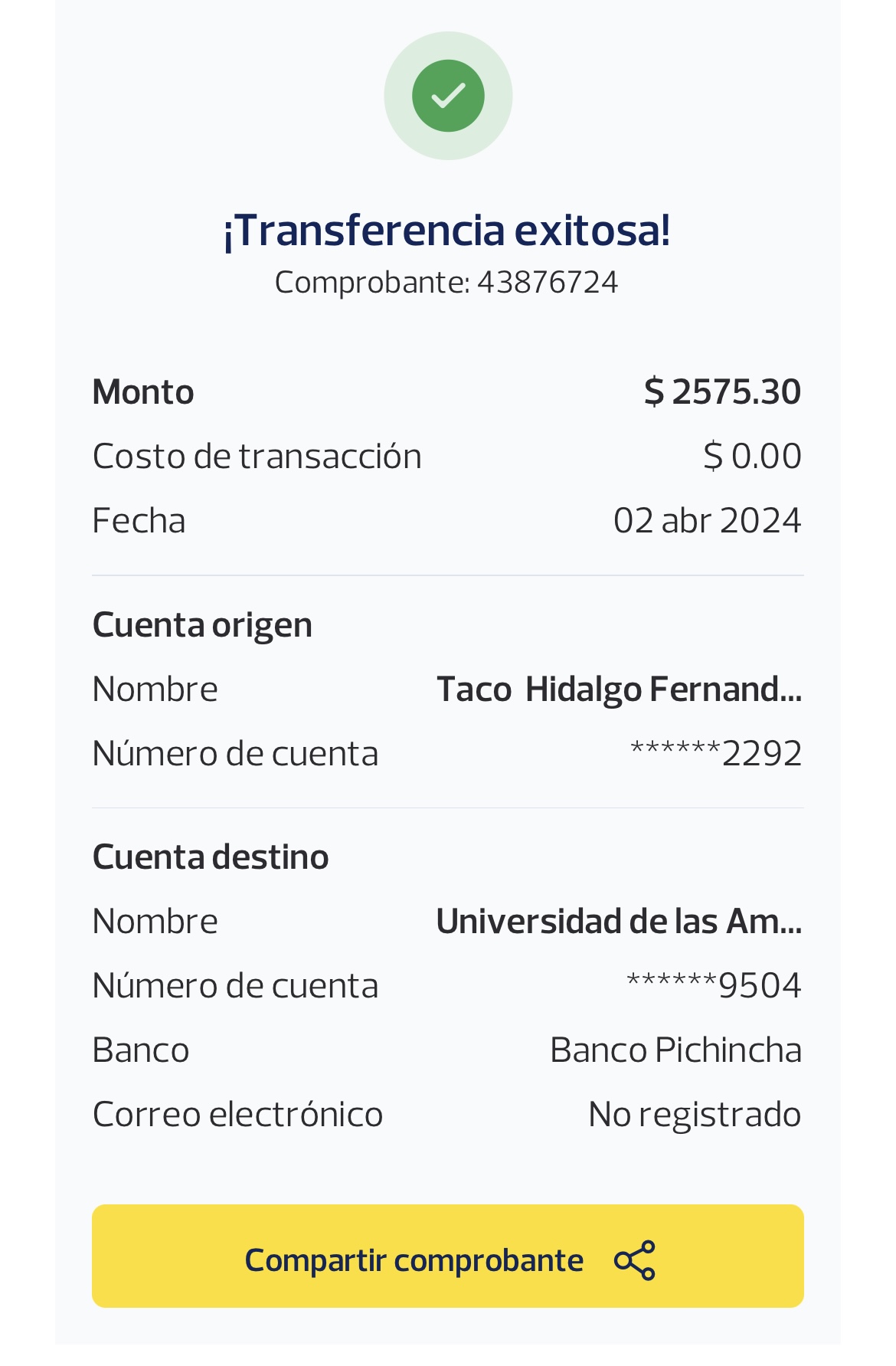Click the transaction cost value $ 0.00
The height and width of the screenshot is (1366, 896).
tap(752, 456)
